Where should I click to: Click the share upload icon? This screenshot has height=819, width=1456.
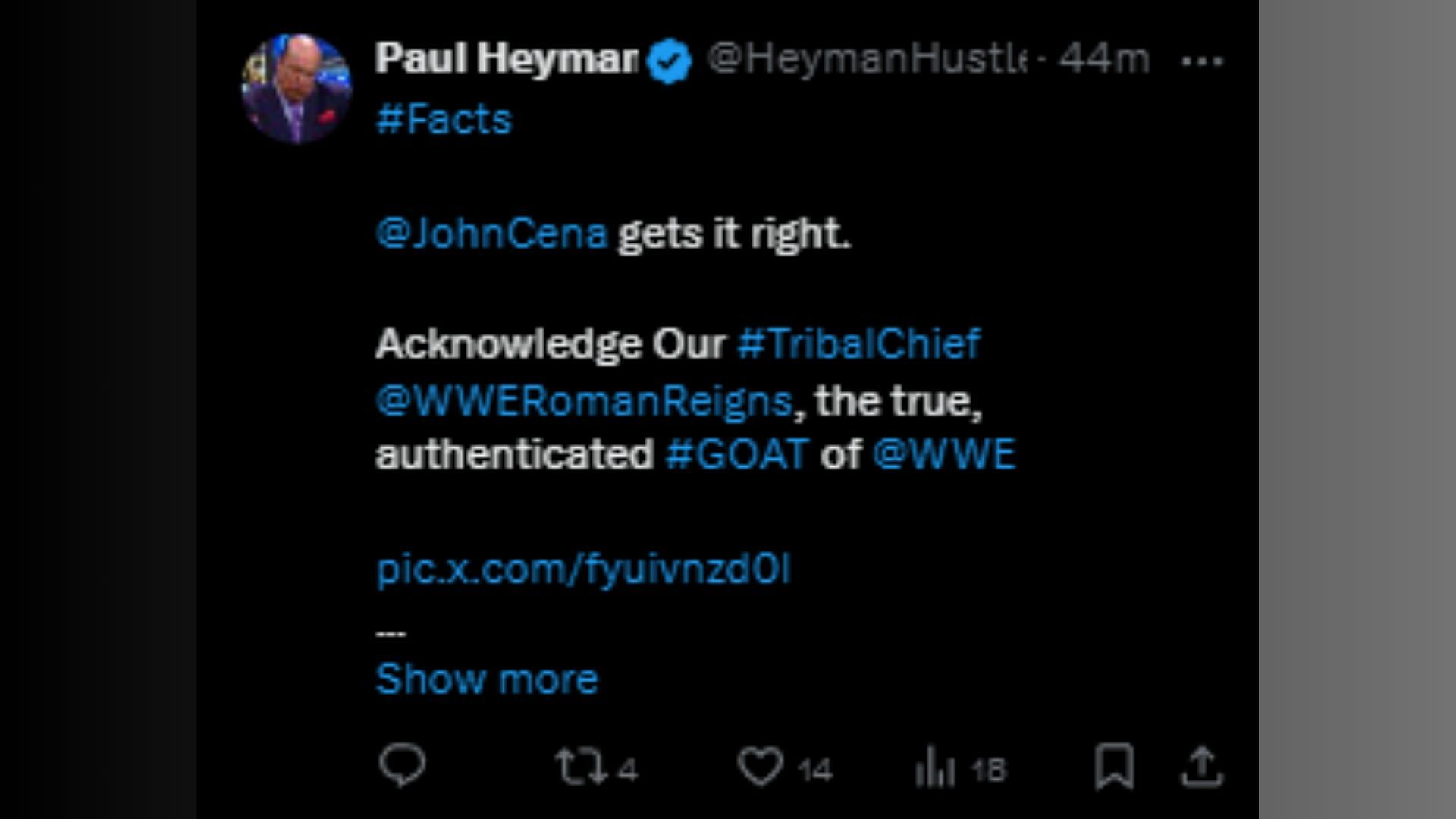pyautogui.click(x=1202, y=766)
